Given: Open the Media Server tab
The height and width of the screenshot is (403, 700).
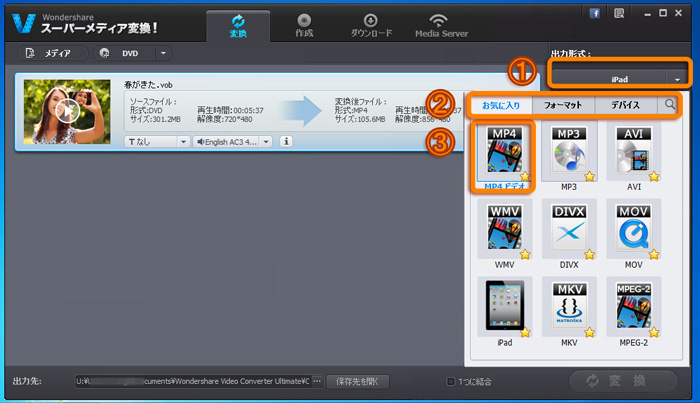Looking at the screenshot, I should click(441, 26).
